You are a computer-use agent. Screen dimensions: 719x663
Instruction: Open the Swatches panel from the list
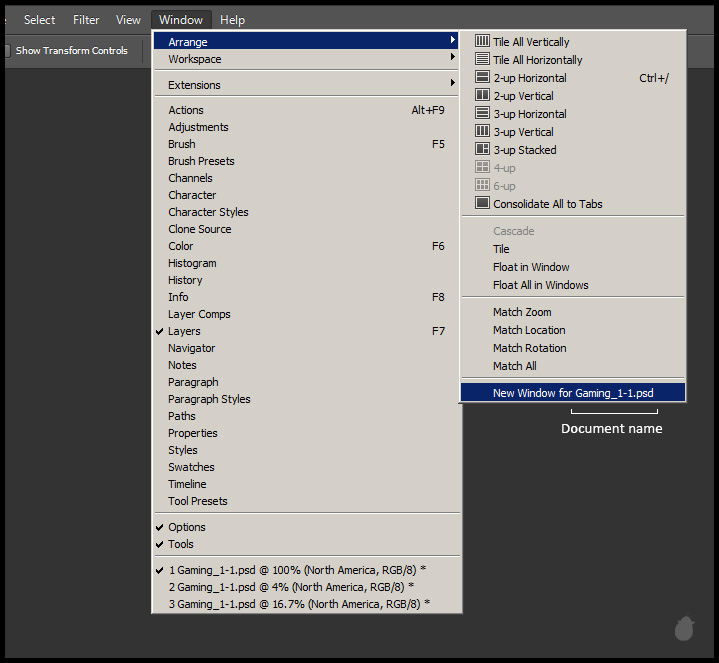point(191,467)
